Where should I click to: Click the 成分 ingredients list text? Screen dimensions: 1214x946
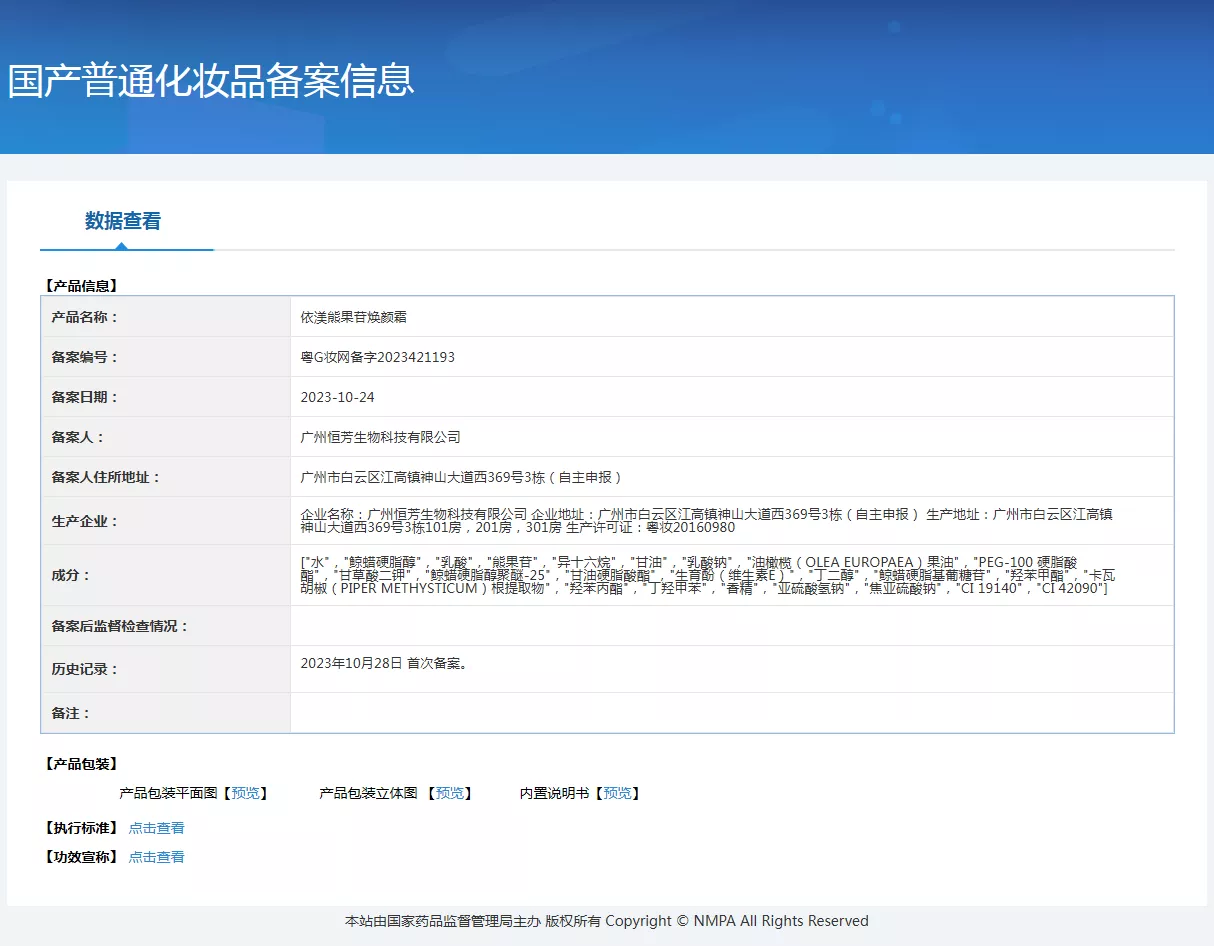(704, 575)
